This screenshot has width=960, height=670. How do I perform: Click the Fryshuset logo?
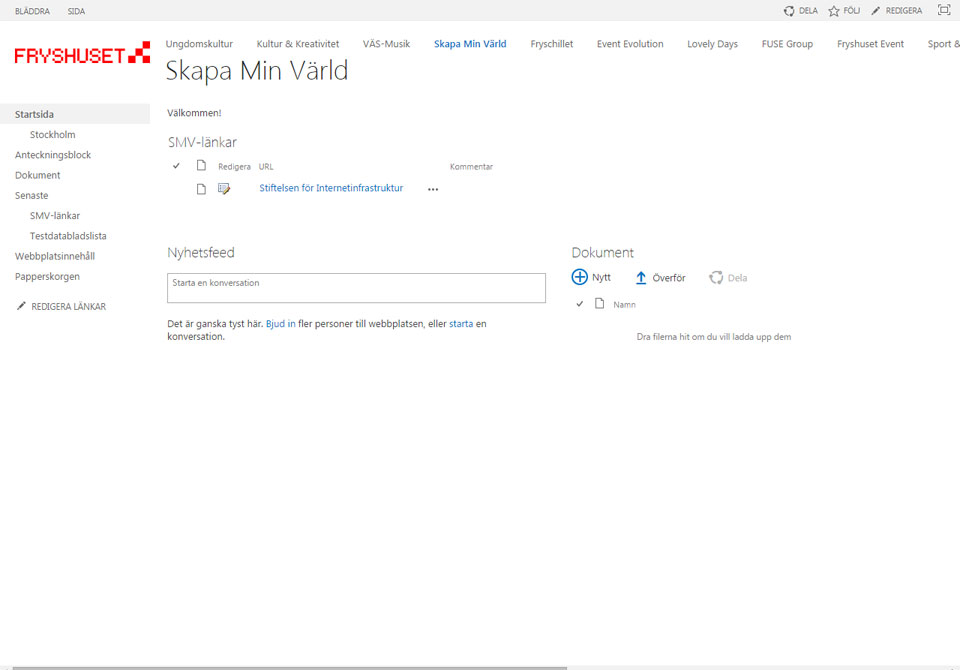pos(82,54)
